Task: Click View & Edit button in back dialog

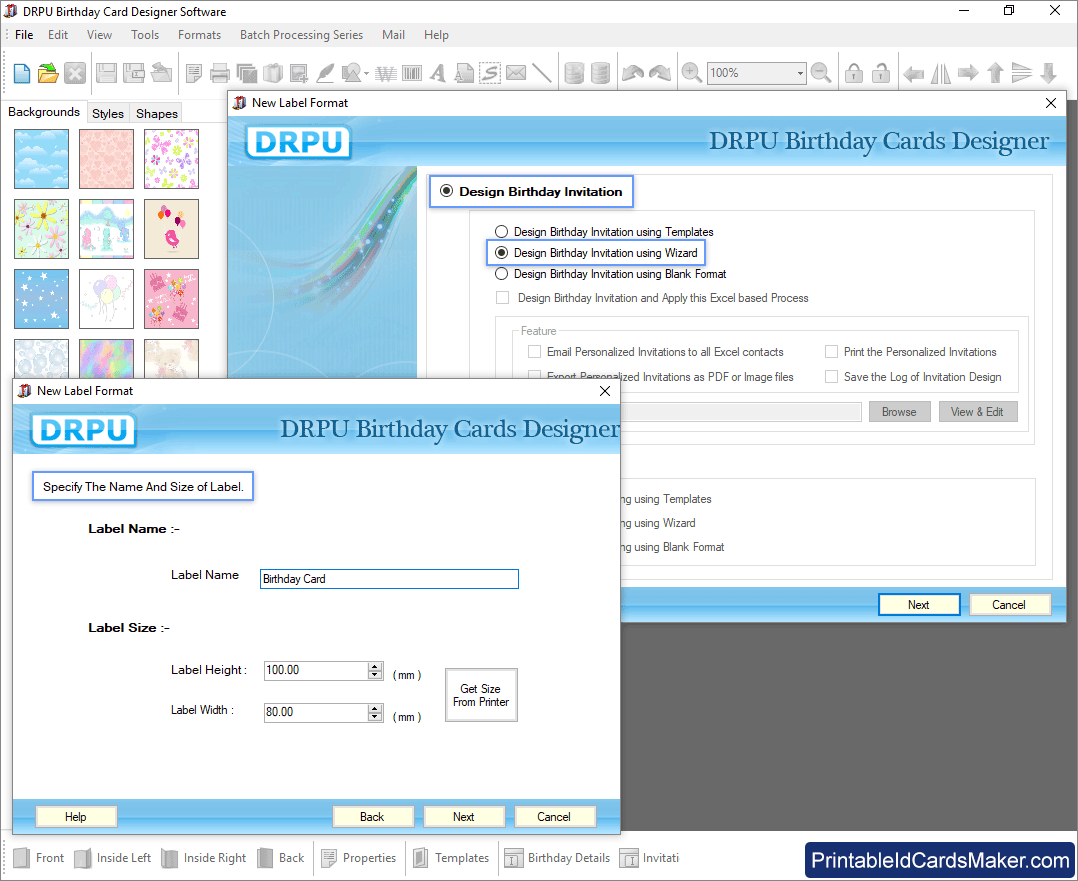Action: coord(978,412)
